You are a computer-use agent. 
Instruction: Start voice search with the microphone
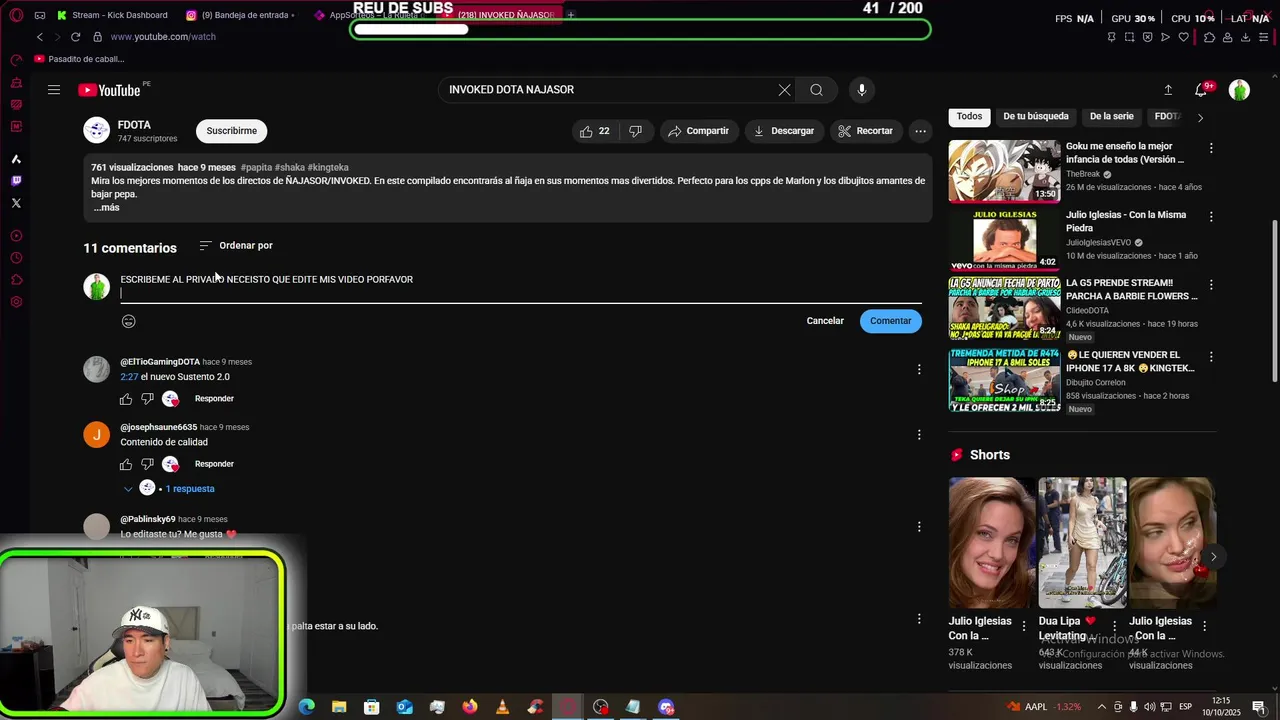point(862,90)
